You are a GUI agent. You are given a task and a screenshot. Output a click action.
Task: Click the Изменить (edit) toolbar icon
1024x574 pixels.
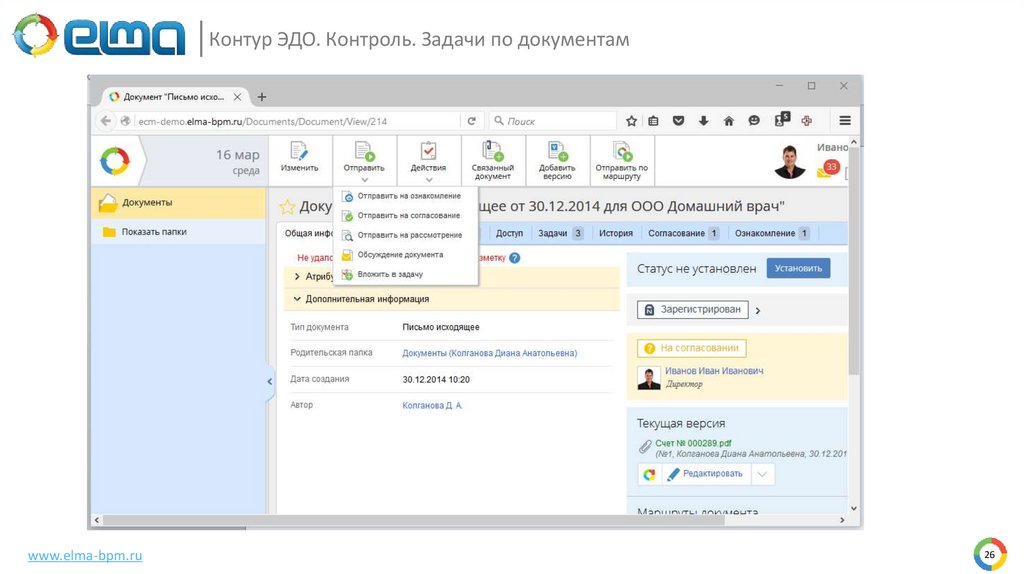[x=299, y=153]
